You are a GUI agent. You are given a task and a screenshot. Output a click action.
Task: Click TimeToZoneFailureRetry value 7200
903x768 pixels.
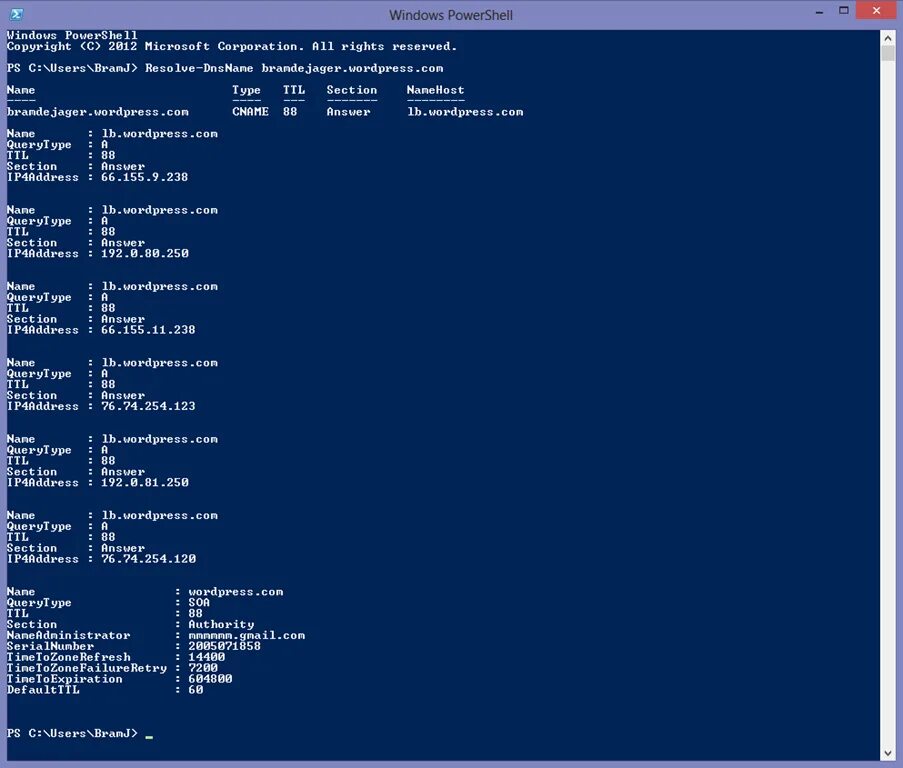[x=203, y=668]
